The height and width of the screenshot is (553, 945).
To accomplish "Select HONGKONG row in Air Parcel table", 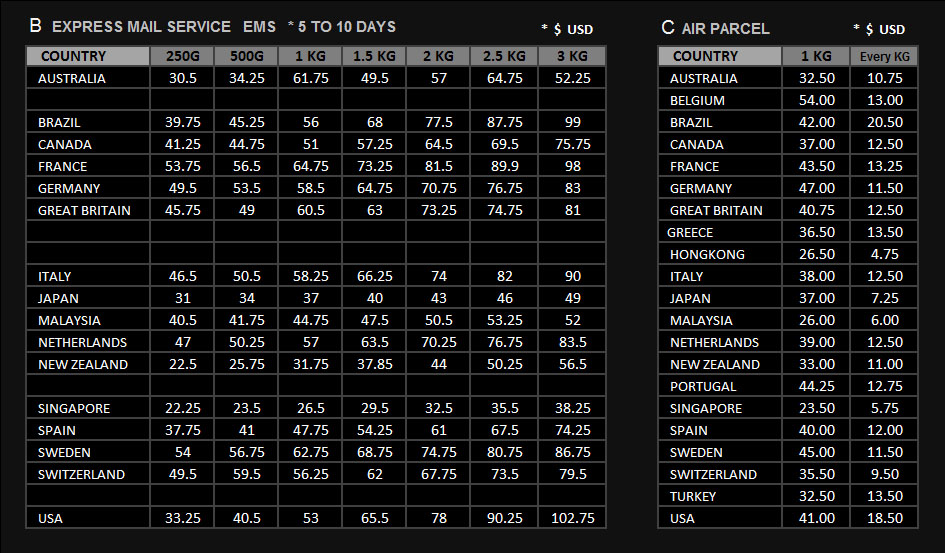I will pyautogui.click(x=788, y=254).
